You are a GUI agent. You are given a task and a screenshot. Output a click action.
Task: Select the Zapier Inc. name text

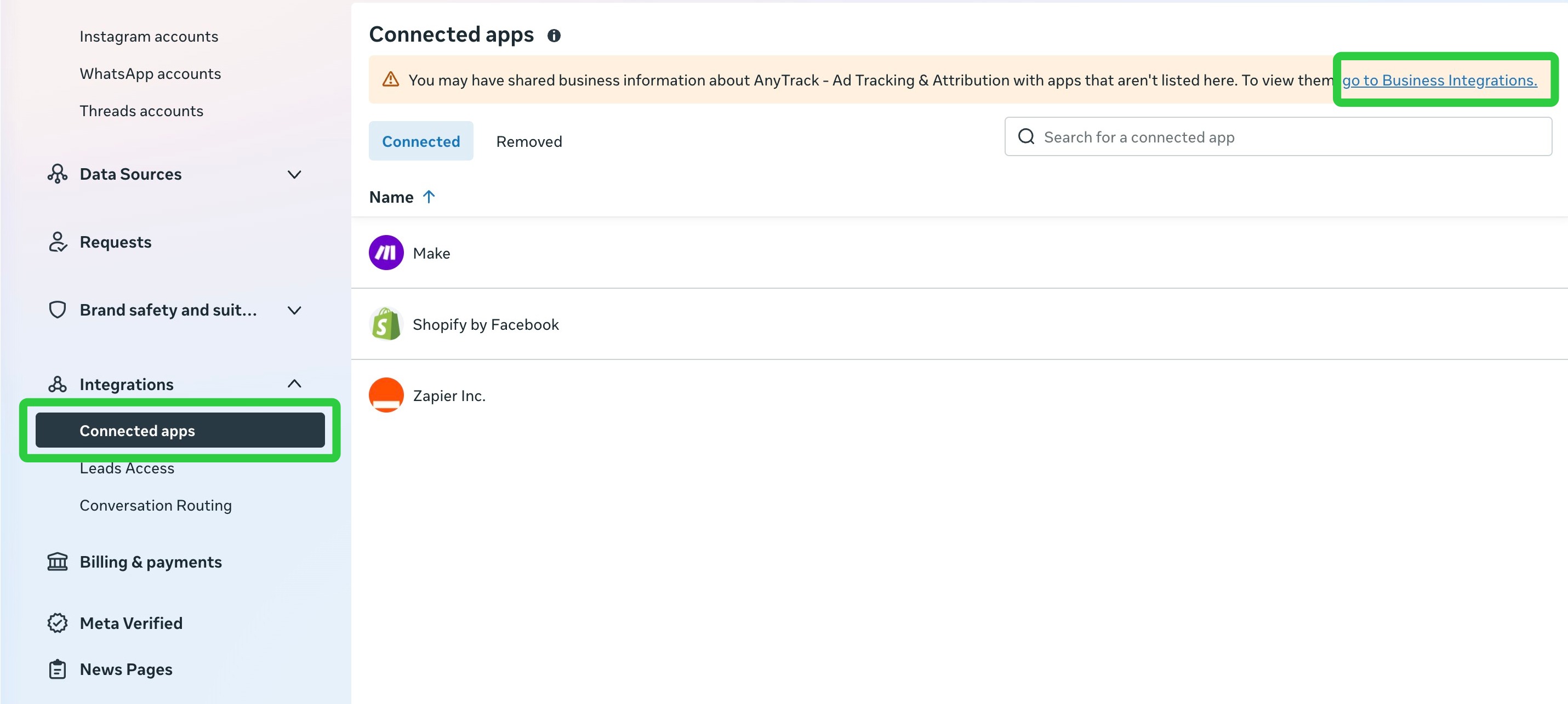point(449,396)
